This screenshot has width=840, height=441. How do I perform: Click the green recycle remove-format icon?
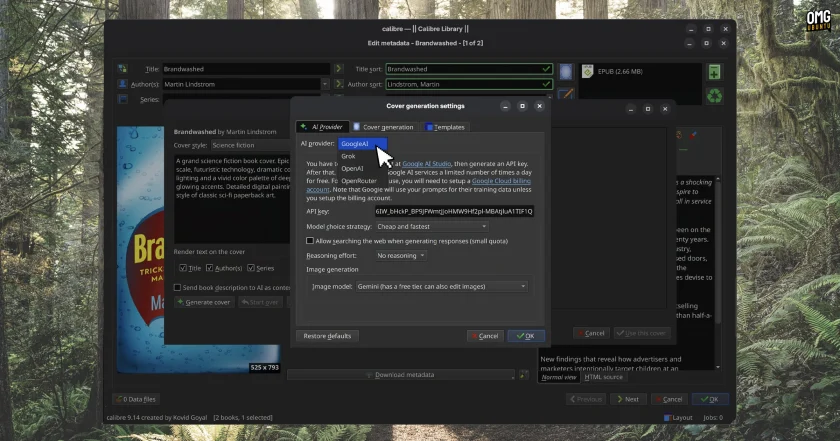pos(714,96)
